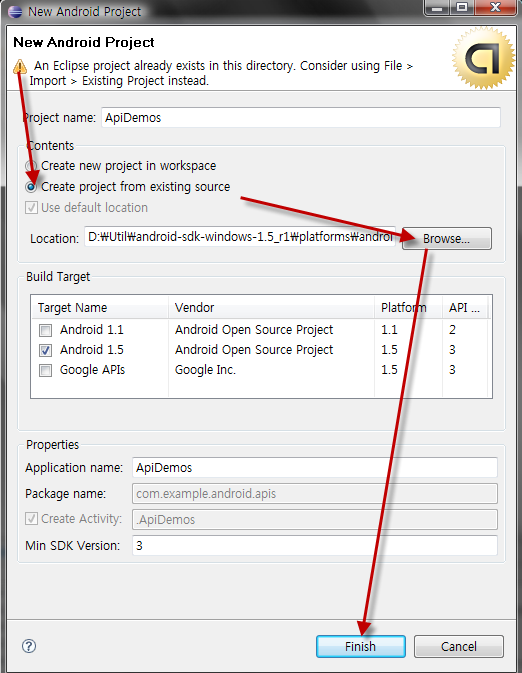The height and width of the screenshot is (673, 522).
Task: Click the Android 1.5 target name
Action: (x=91, y=350)
